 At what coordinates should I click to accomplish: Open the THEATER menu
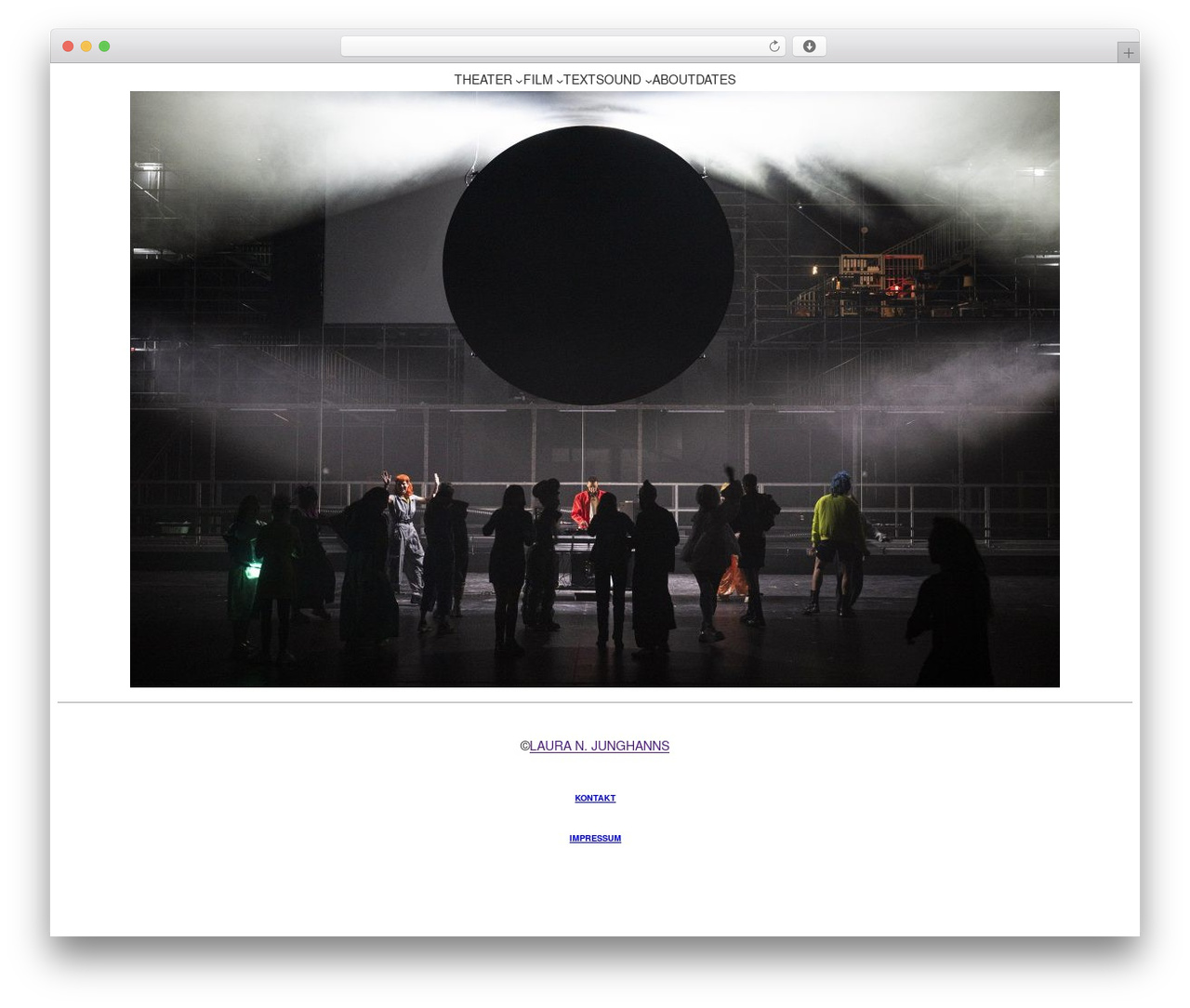pyautogui.click(x=483, y=80)
